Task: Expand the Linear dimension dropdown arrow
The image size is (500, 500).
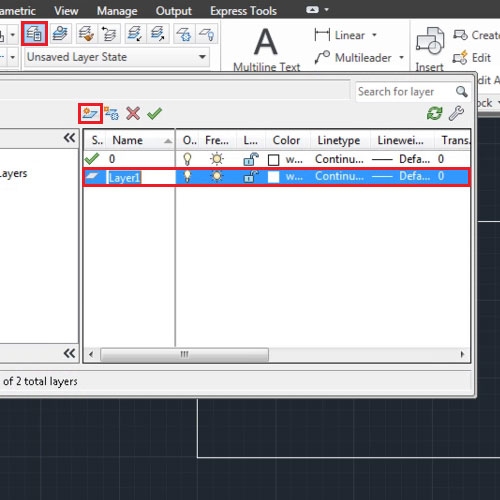Action: (374, 35)
